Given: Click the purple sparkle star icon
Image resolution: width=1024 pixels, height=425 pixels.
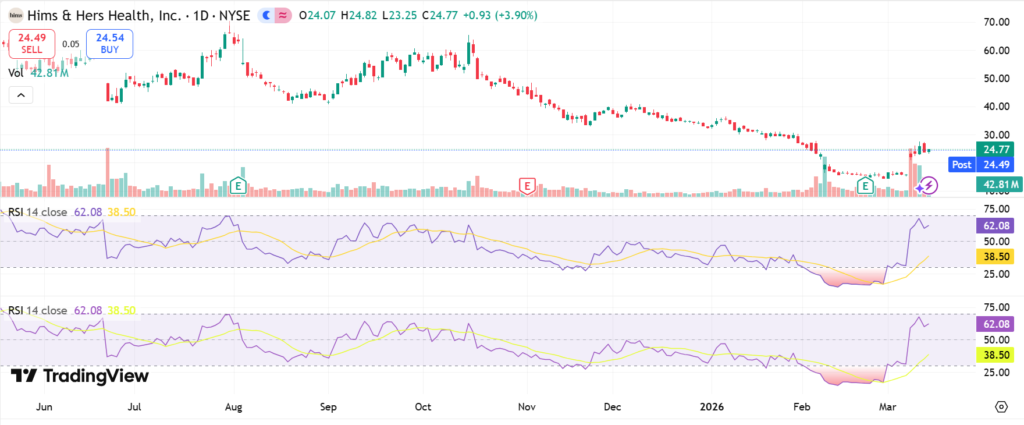Looking at the screenshot, I should 920,187.
